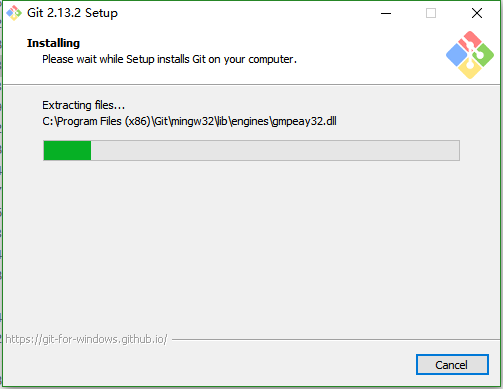Screen dimensions: 503x389
Task: Click the green filled part of the progress bar
Action: click(x=67, y=151)
